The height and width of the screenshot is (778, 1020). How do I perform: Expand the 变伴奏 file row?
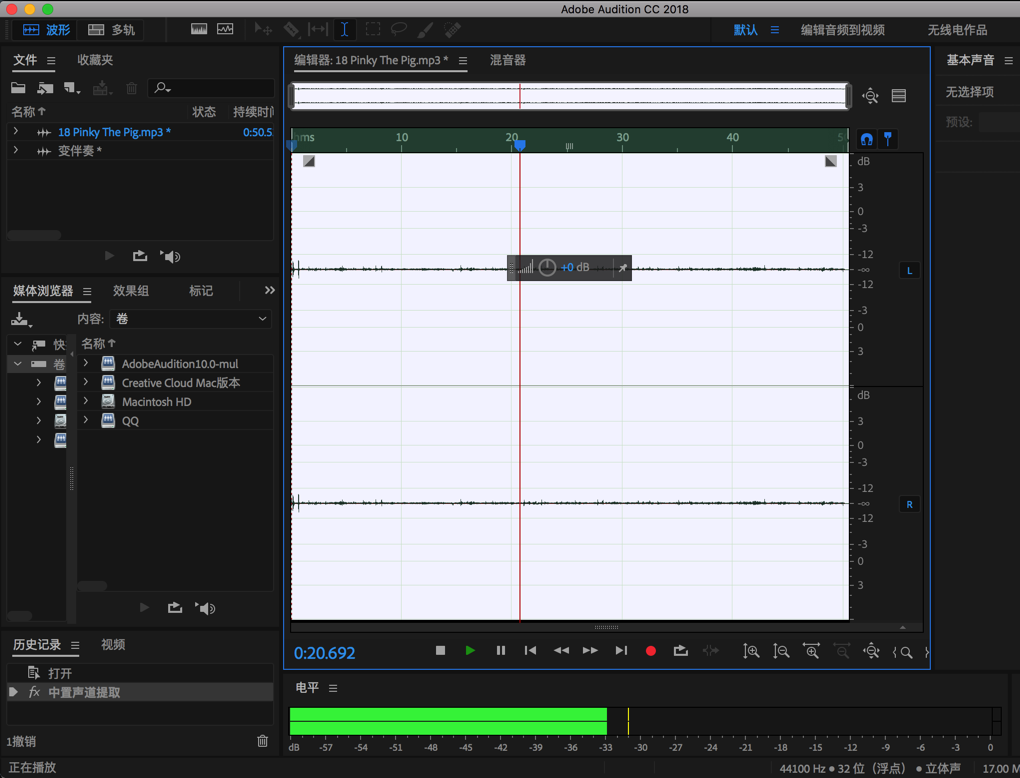pos(16,150)
